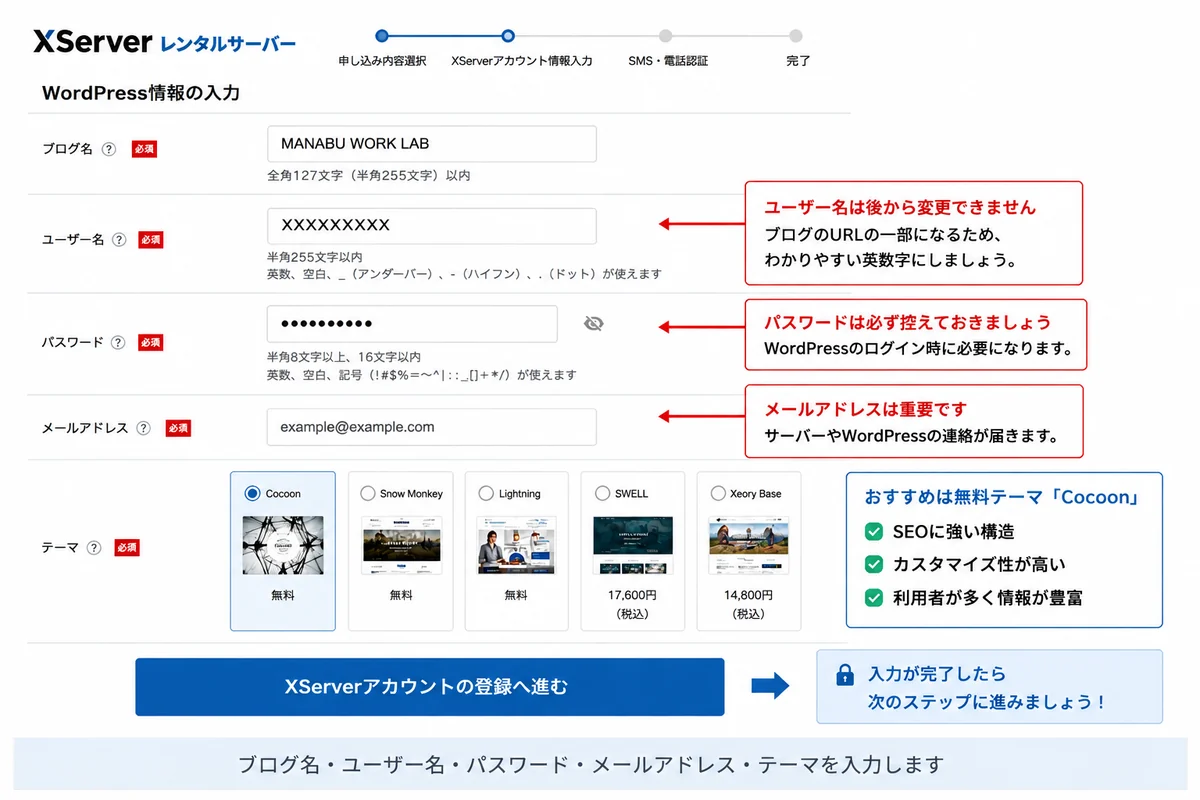Select the Lightning theme radio button
Viewport: 1200px width, 800px height.
point(486,493)
